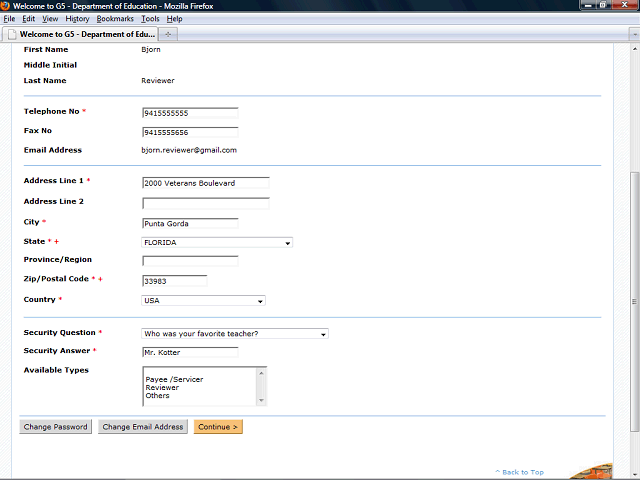Select Others in Available Types list

pyautogui.click(x=157, y=396)
